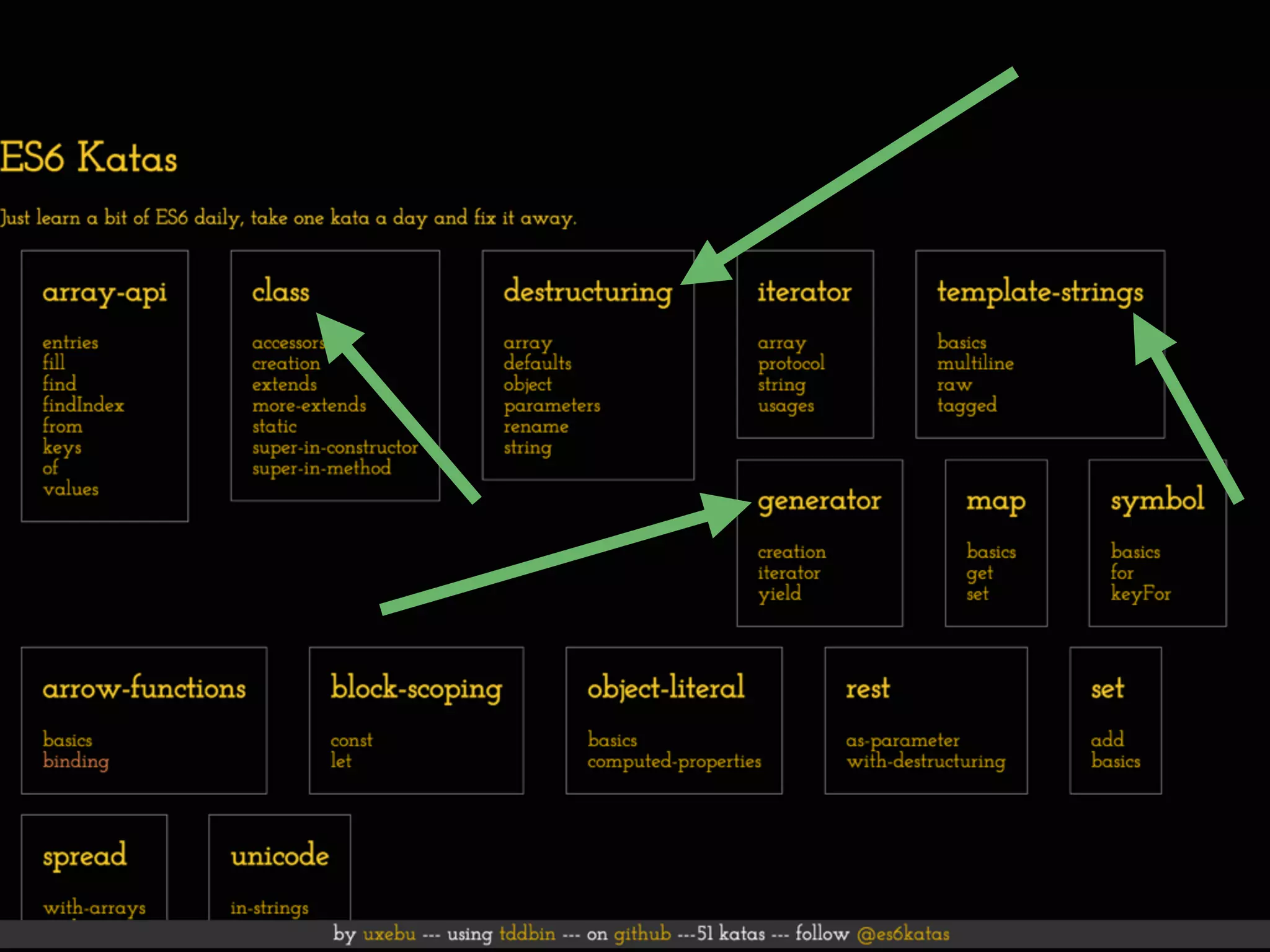Open the computed-properties object-literal kata
The width and height of the screenshot is (1270, 952).
pyautogui.click(x=674, y=761)
